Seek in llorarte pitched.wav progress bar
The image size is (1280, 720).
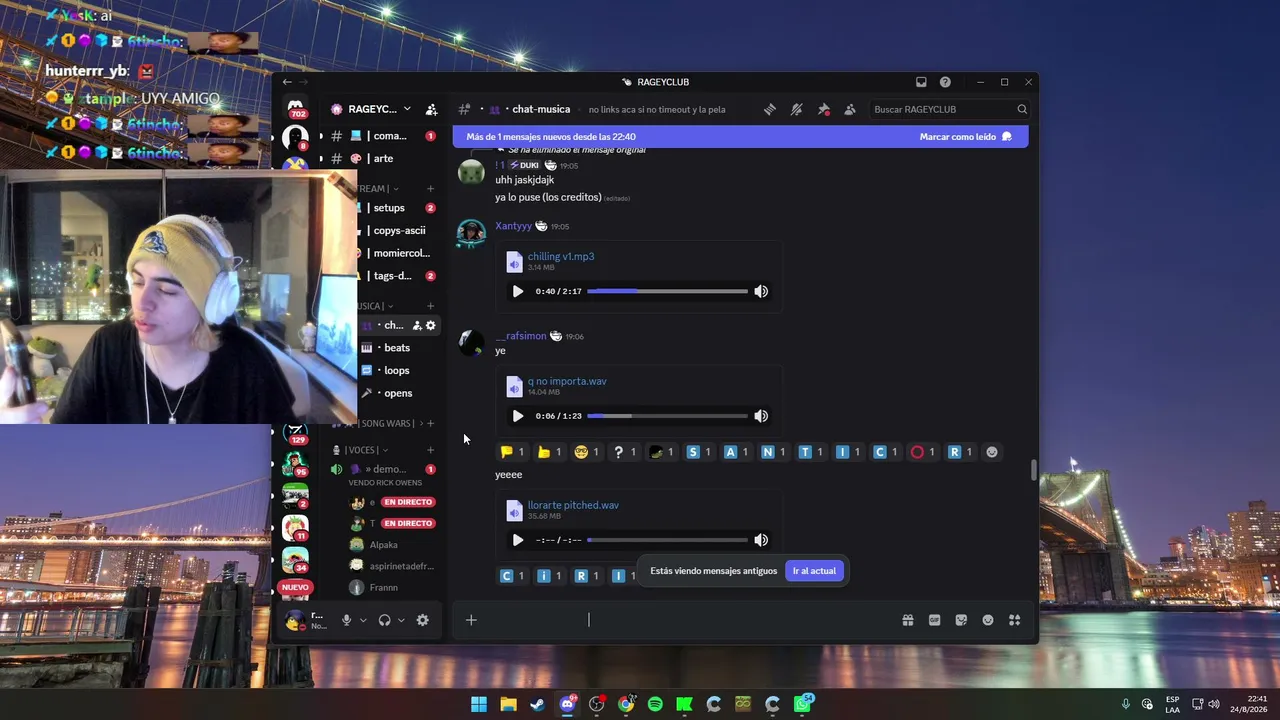[x=667, y=540]
